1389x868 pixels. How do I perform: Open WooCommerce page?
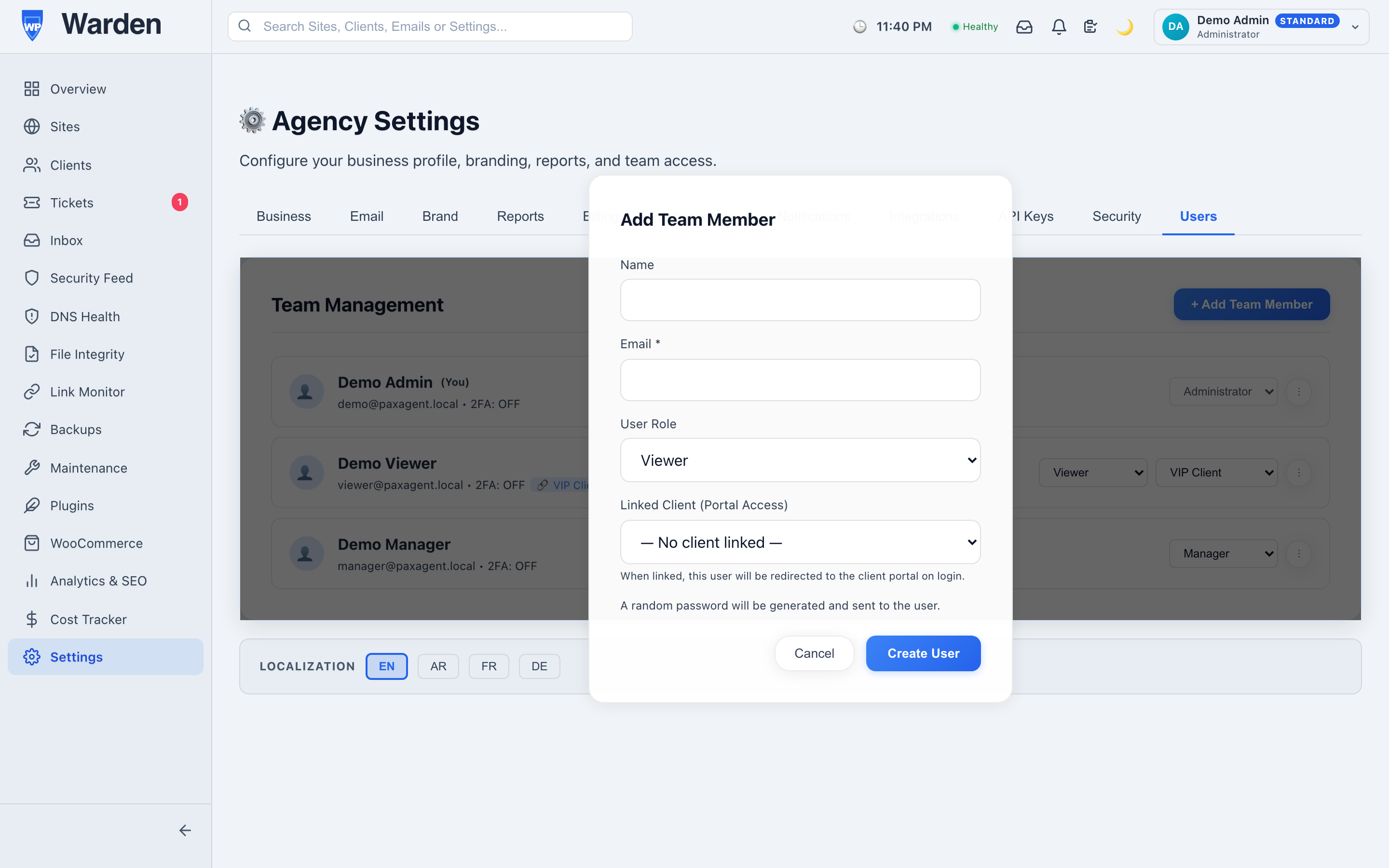pyautogui.click(x=106, y=543)
